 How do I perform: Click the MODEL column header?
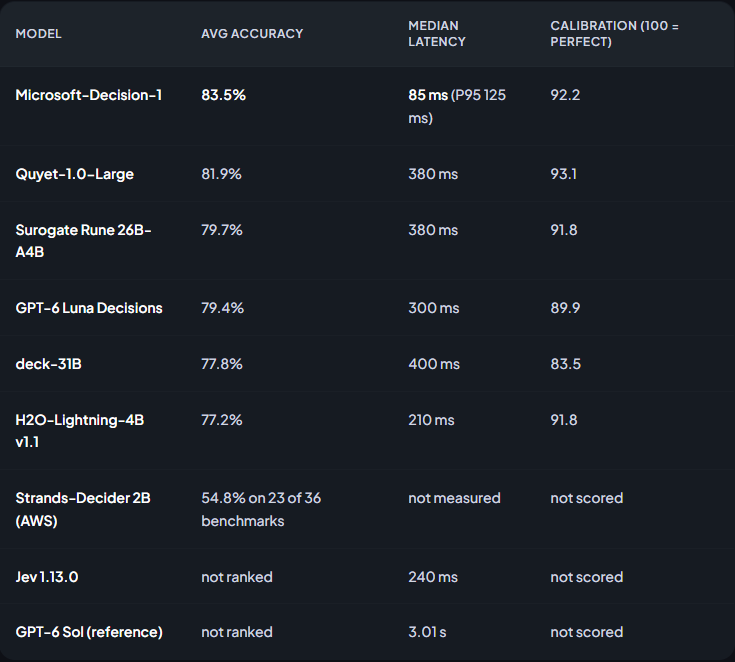tap(38, 34)
